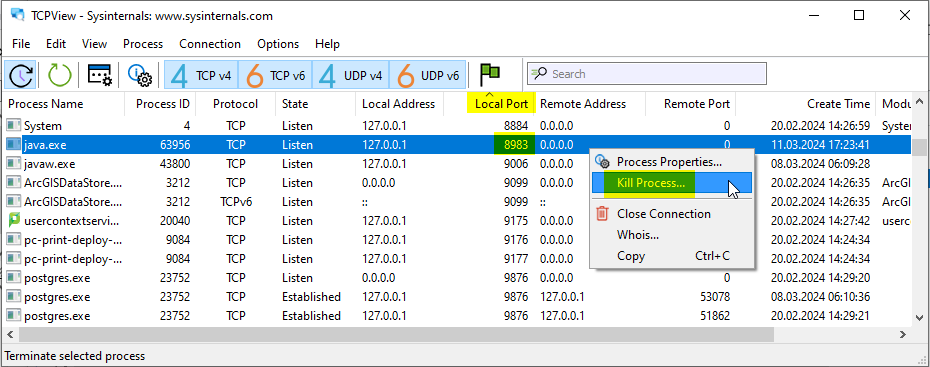
Task: Sort by Create Time column header
Action: point(805,104)
